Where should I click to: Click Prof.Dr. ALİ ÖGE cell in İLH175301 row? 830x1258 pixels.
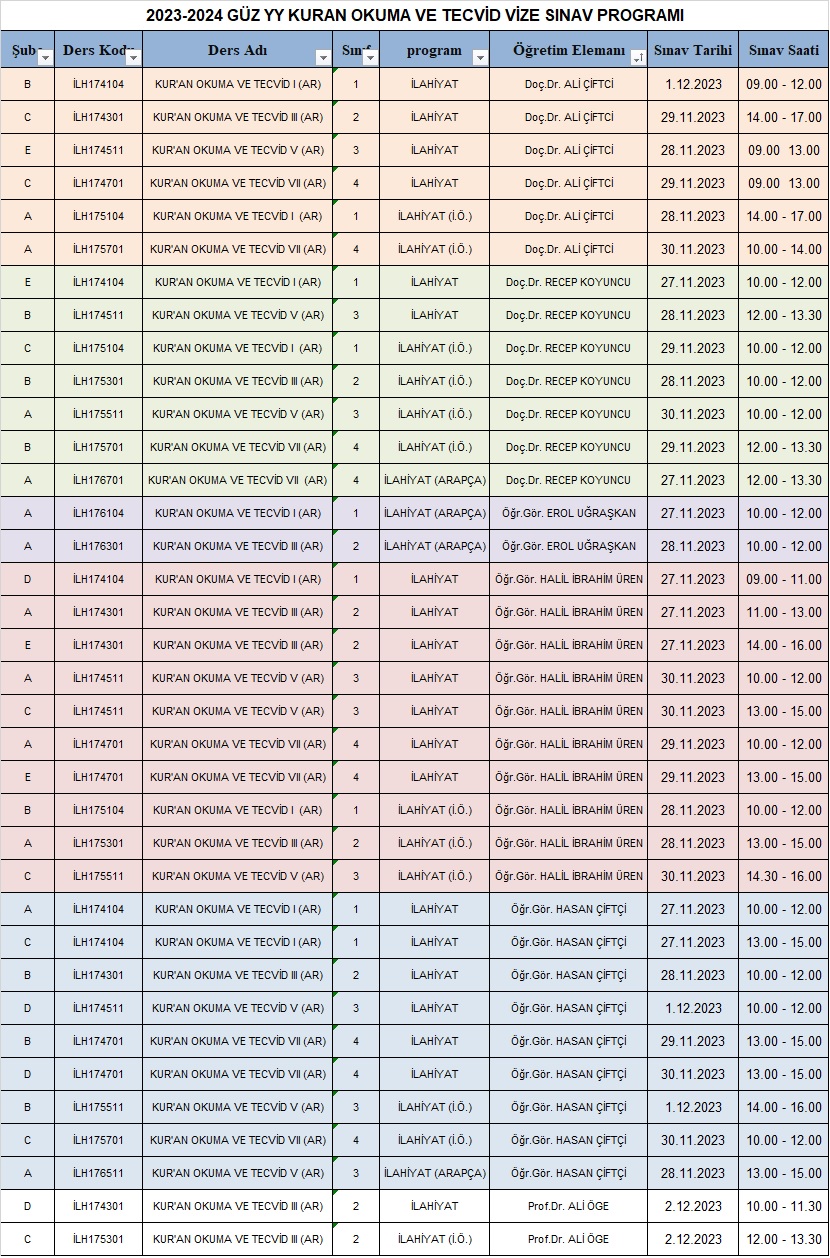(568, 1239)
